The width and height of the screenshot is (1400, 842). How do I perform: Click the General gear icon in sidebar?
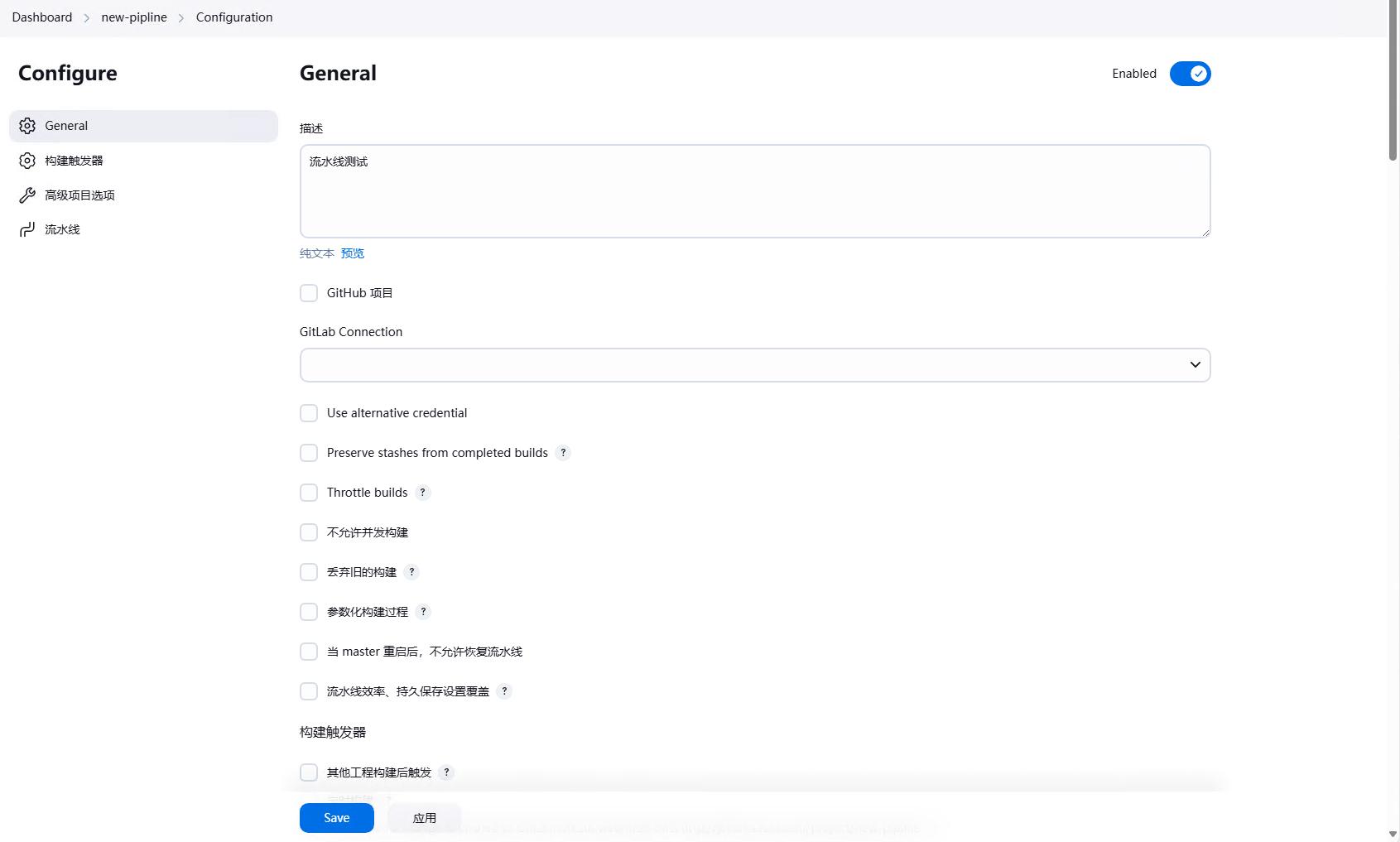27,126
